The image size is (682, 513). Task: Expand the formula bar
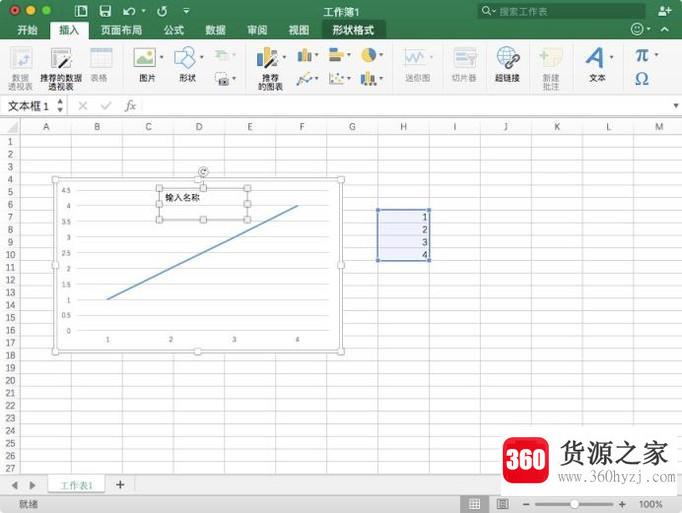coord(675,105)
